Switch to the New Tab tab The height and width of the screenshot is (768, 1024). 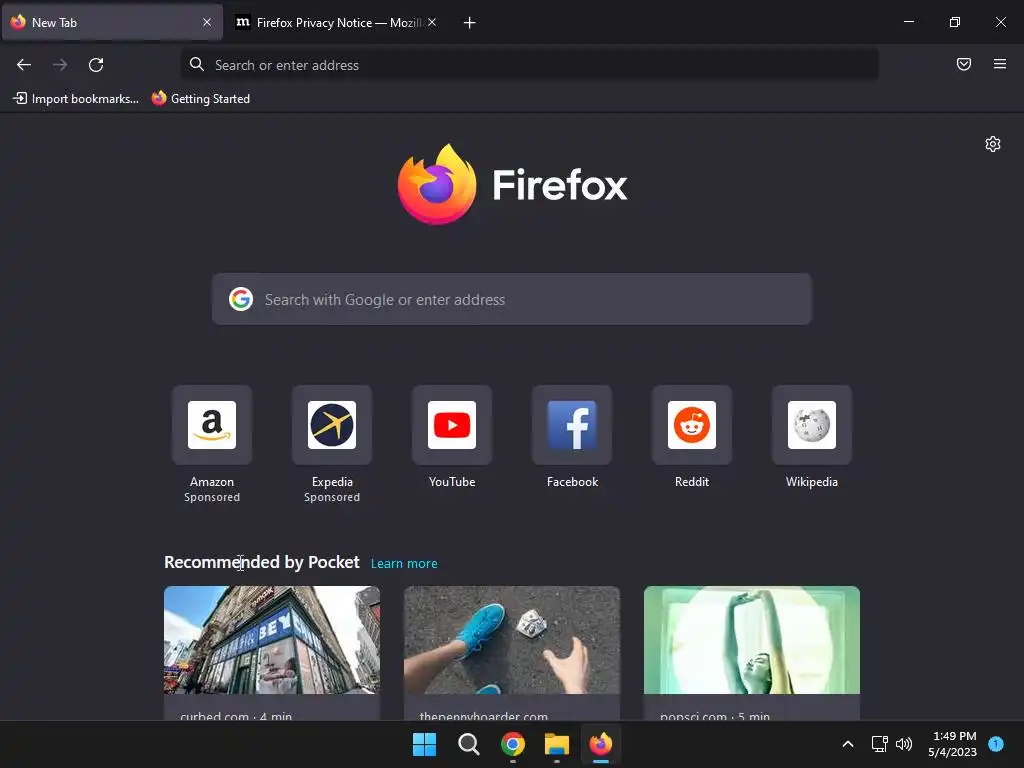click(x=112, y=22)
